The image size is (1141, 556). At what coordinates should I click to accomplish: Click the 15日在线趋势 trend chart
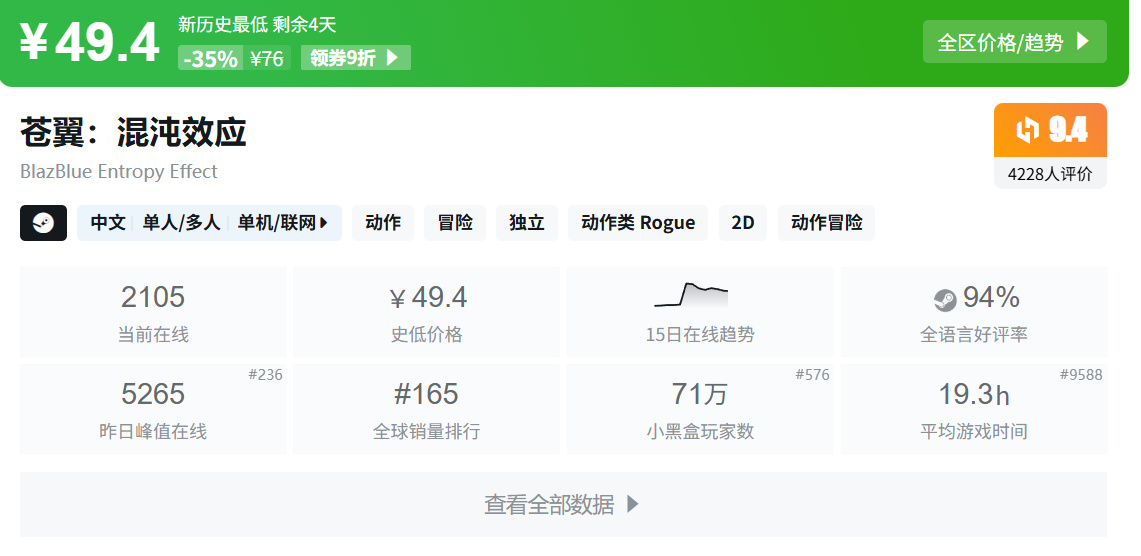[700, 311]
